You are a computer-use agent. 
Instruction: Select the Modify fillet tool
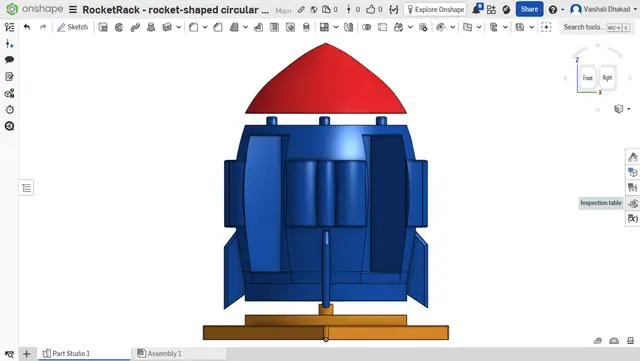[x=441, y=27]
